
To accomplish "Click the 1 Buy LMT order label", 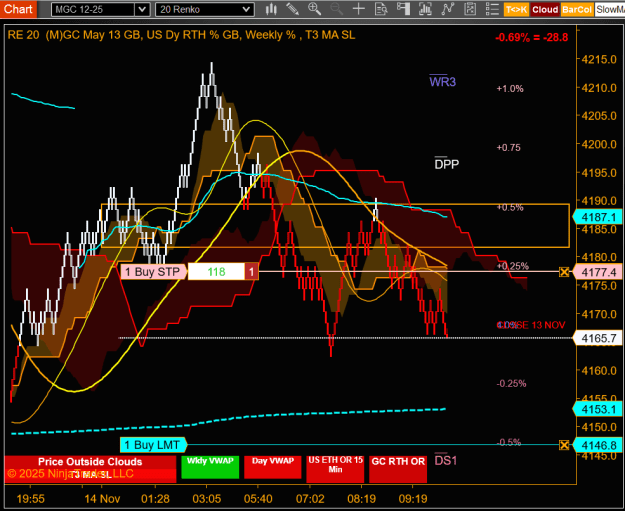I will click(x=153, y=445).
